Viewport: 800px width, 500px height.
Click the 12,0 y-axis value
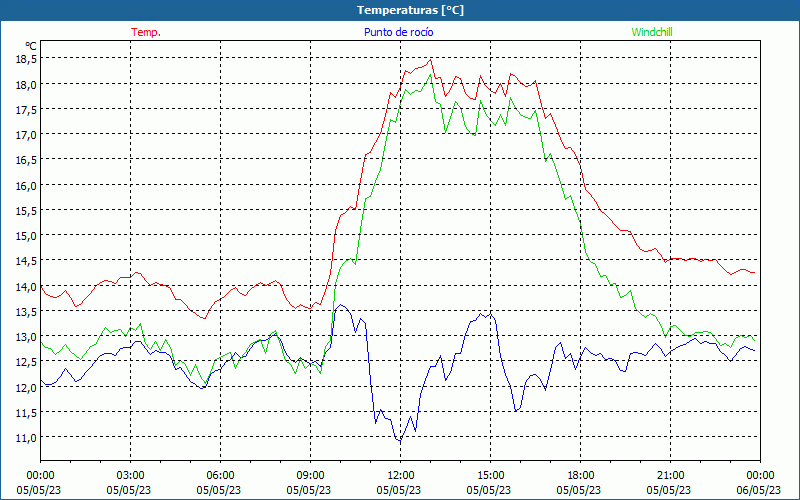coord(26,388)
